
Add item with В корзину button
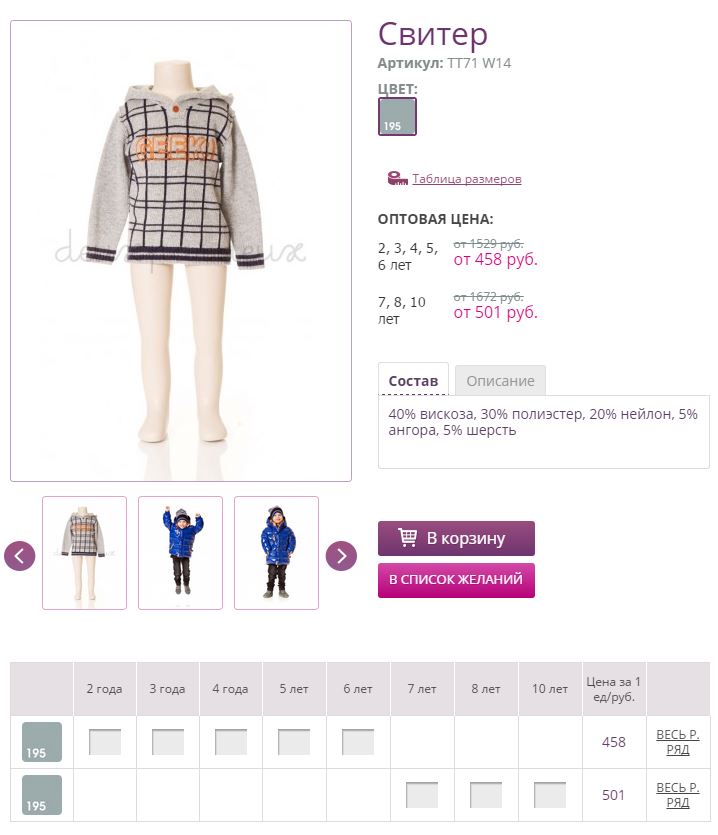pyautogui.click(x=456, y=538)
